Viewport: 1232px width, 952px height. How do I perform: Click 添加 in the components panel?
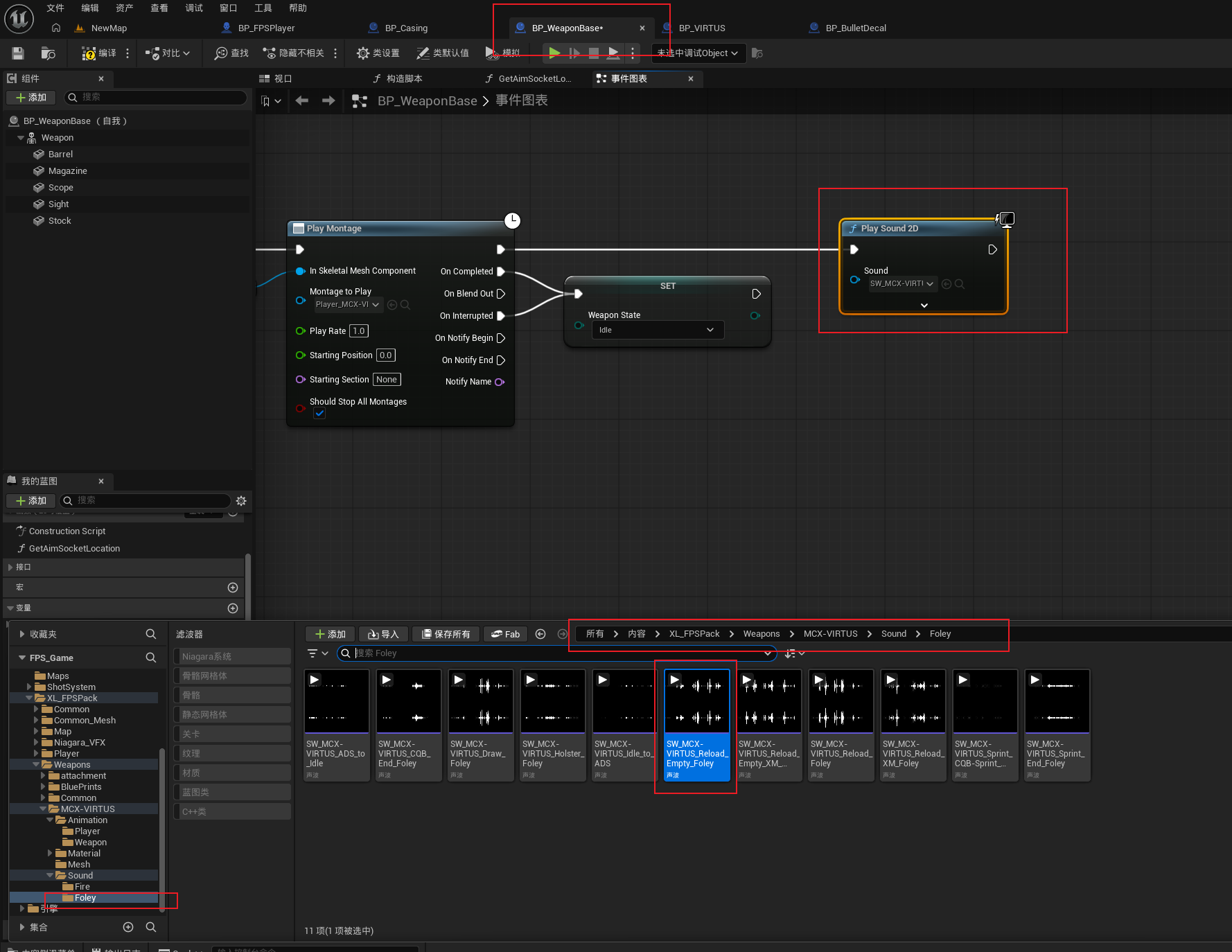(30, 98)
